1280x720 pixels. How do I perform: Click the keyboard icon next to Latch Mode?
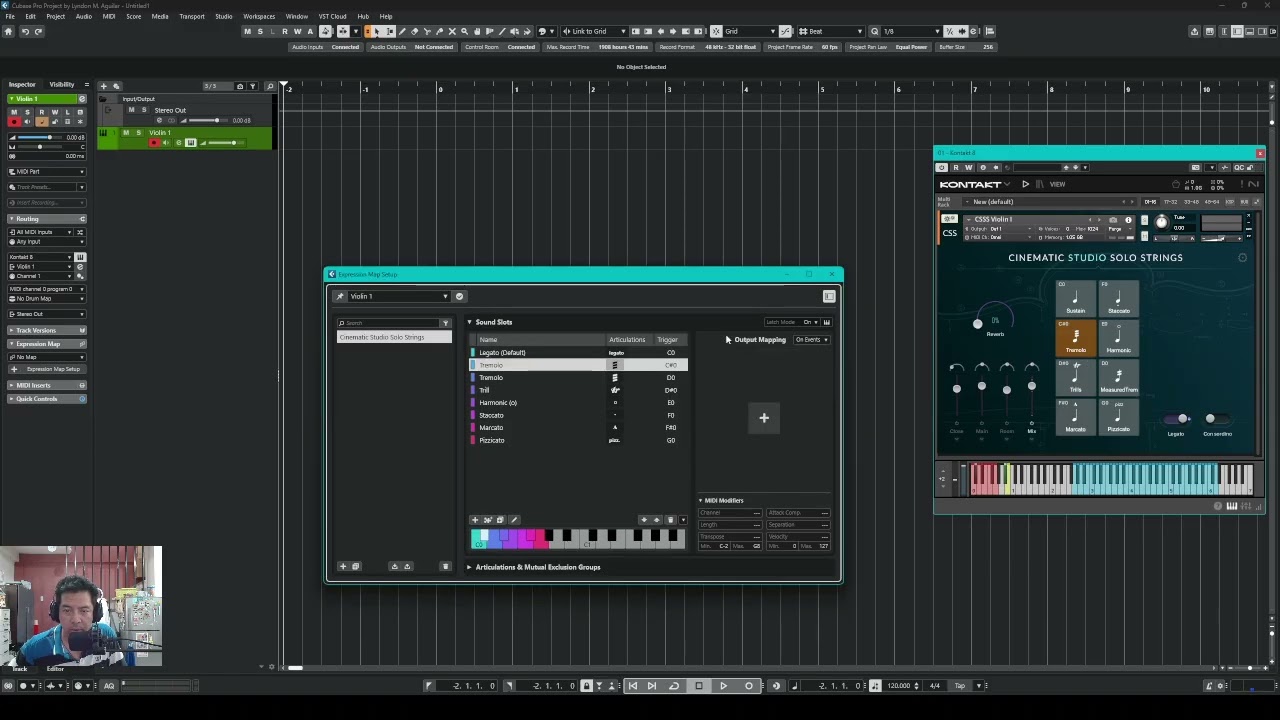(x=826, y=322)
